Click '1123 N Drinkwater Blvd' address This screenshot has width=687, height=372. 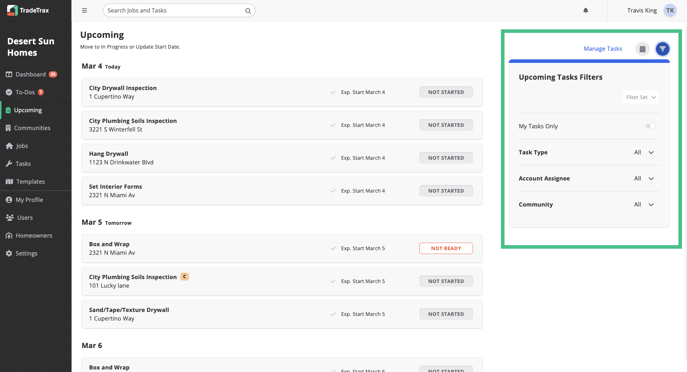(121, 163)
